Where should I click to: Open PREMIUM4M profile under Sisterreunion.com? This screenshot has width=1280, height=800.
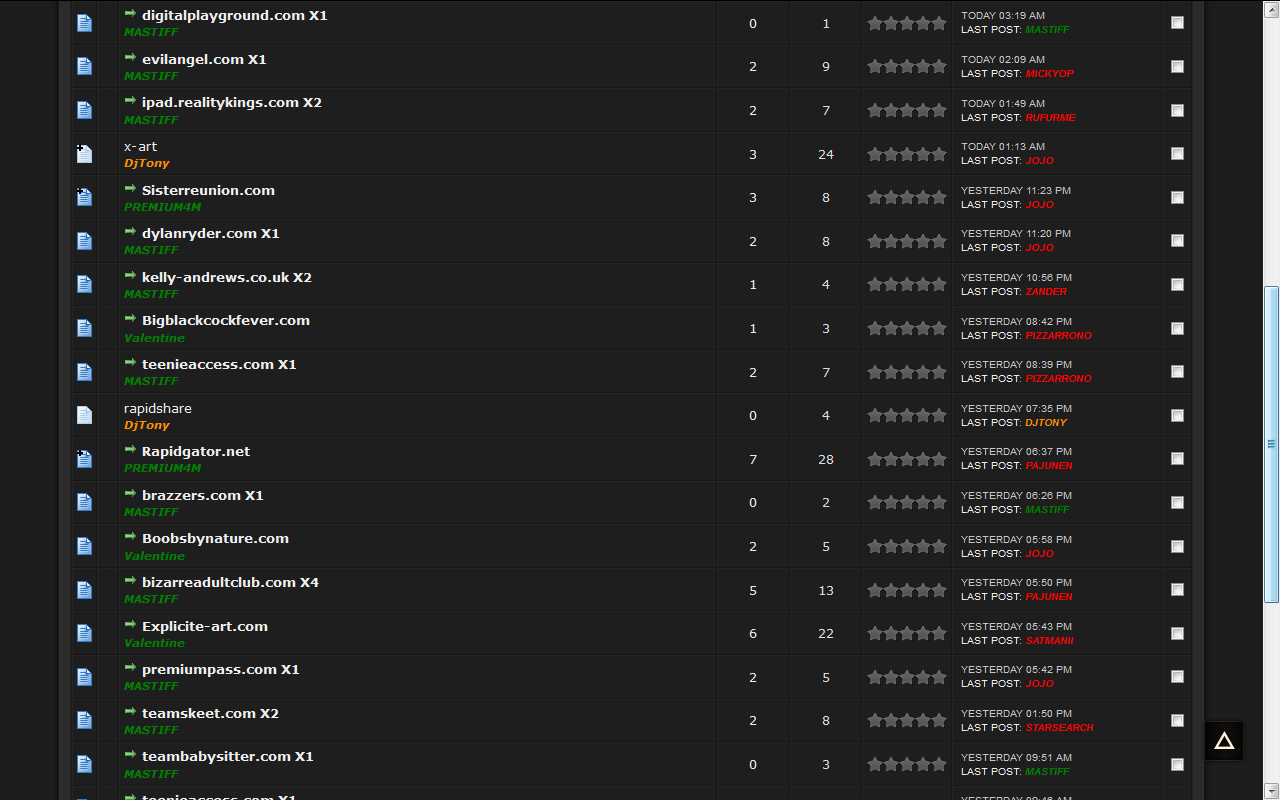[162, 207]
